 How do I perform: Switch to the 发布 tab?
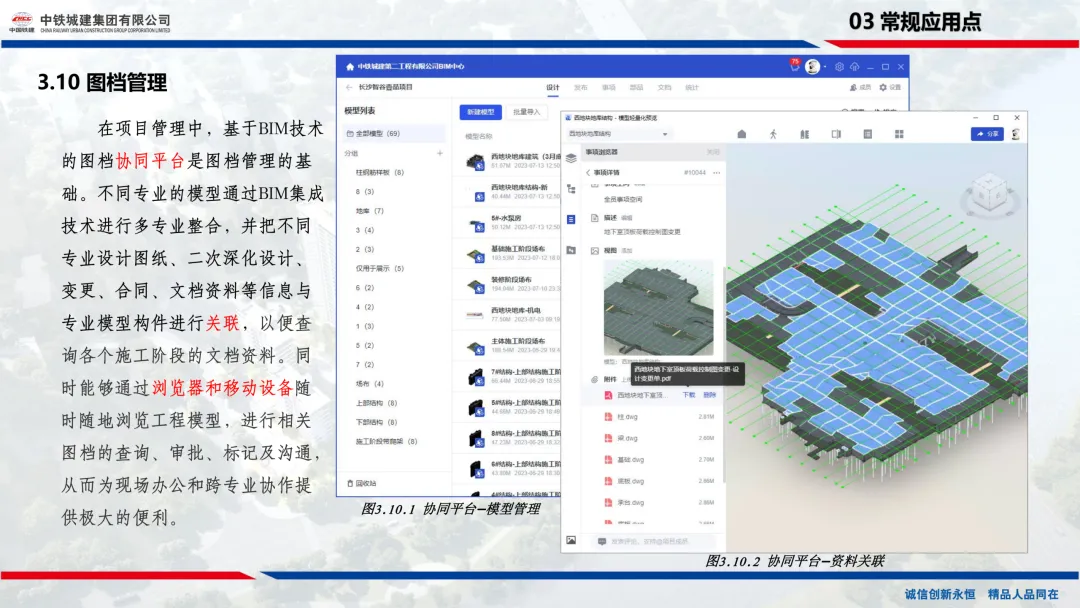click(x=581, y=87)
